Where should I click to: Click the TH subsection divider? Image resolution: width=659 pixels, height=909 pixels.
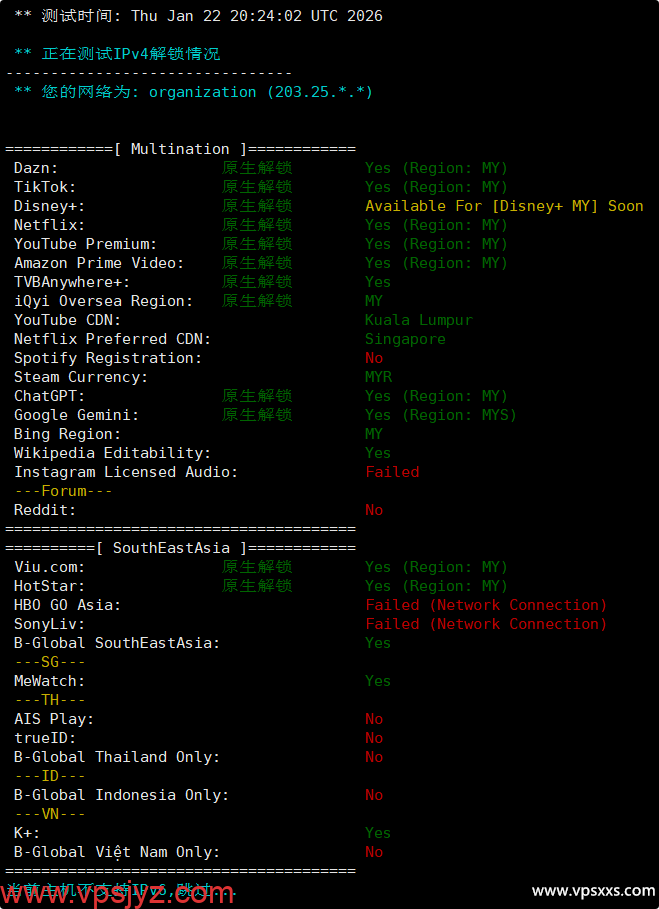click(63, 700)
